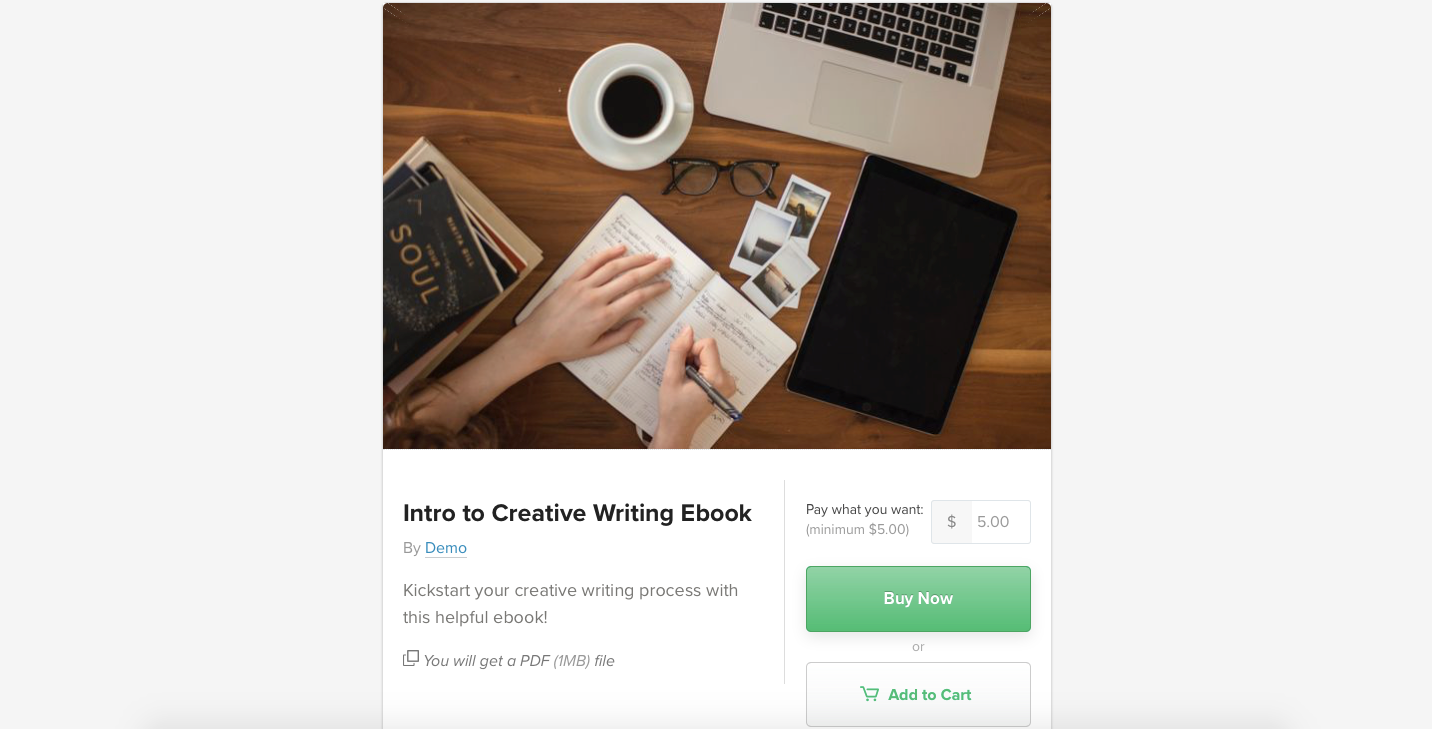Click the polaroid photos in cover image
This screenshot has height=729, width=1432.
pos(782,245)
